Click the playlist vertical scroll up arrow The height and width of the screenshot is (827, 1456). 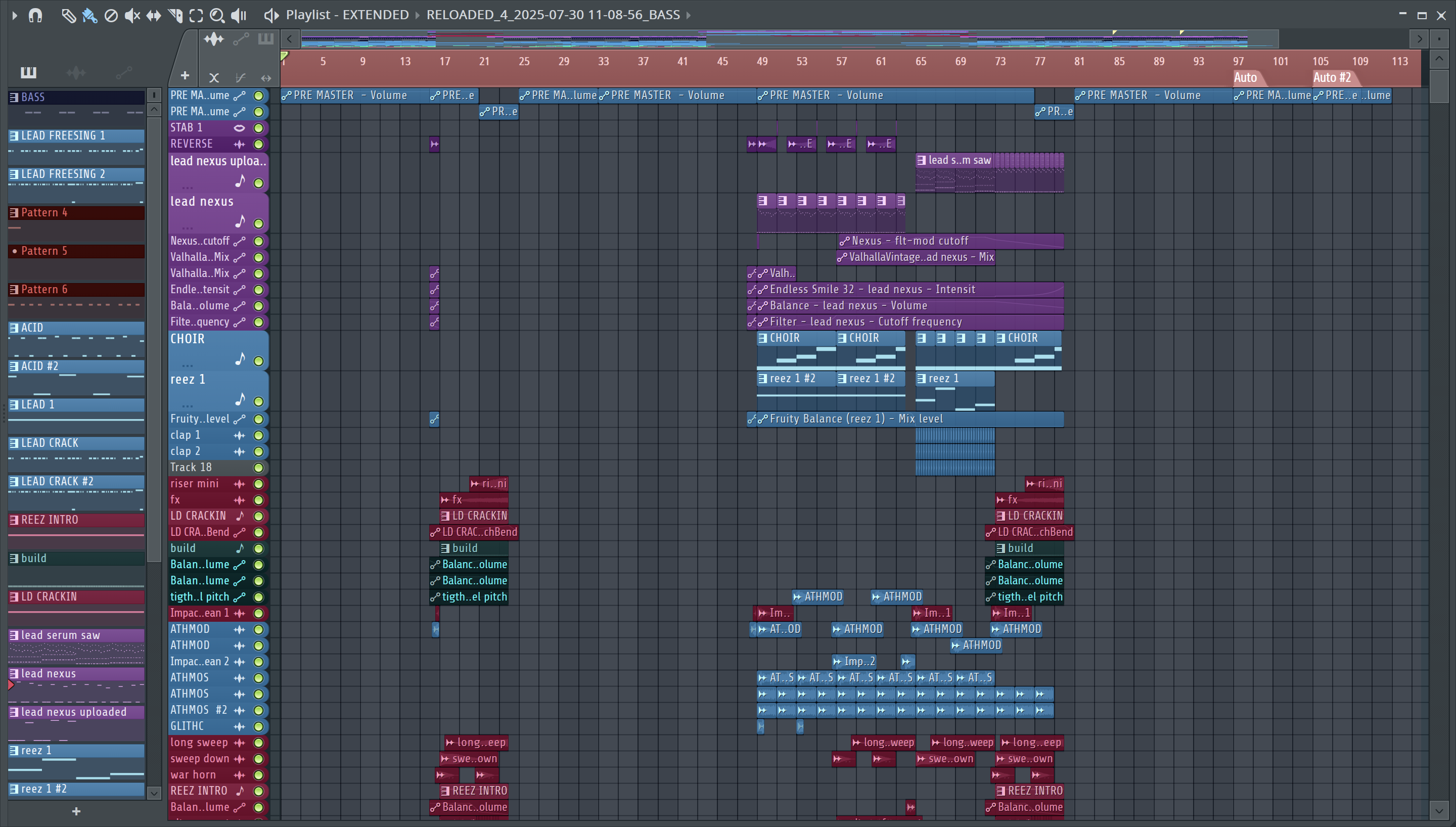click(x=1438, y=59)
